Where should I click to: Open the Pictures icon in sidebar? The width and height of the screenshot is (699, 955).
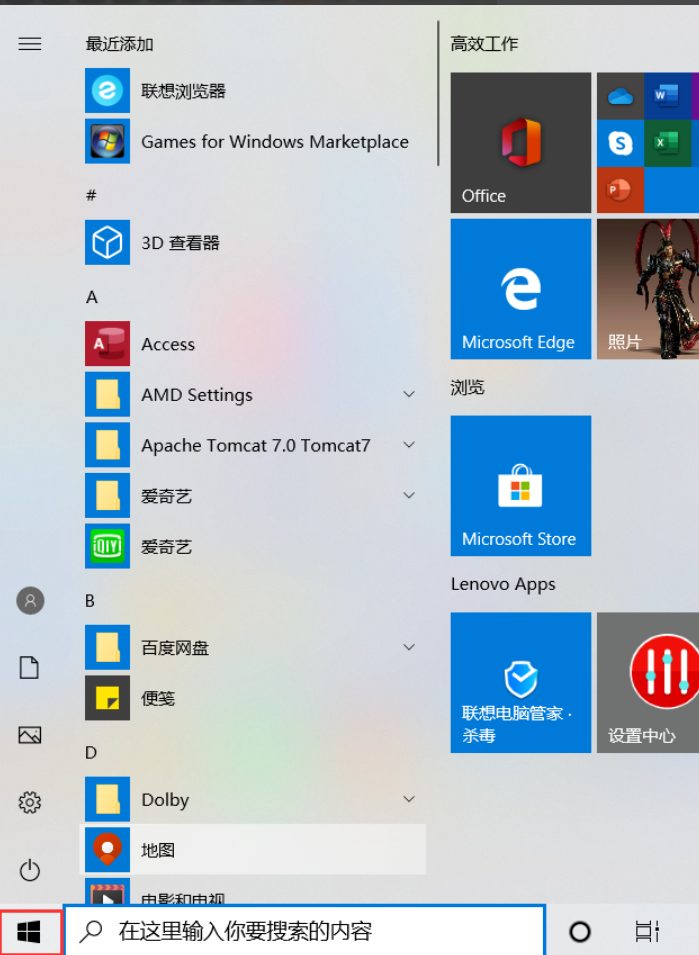point(30,735)
